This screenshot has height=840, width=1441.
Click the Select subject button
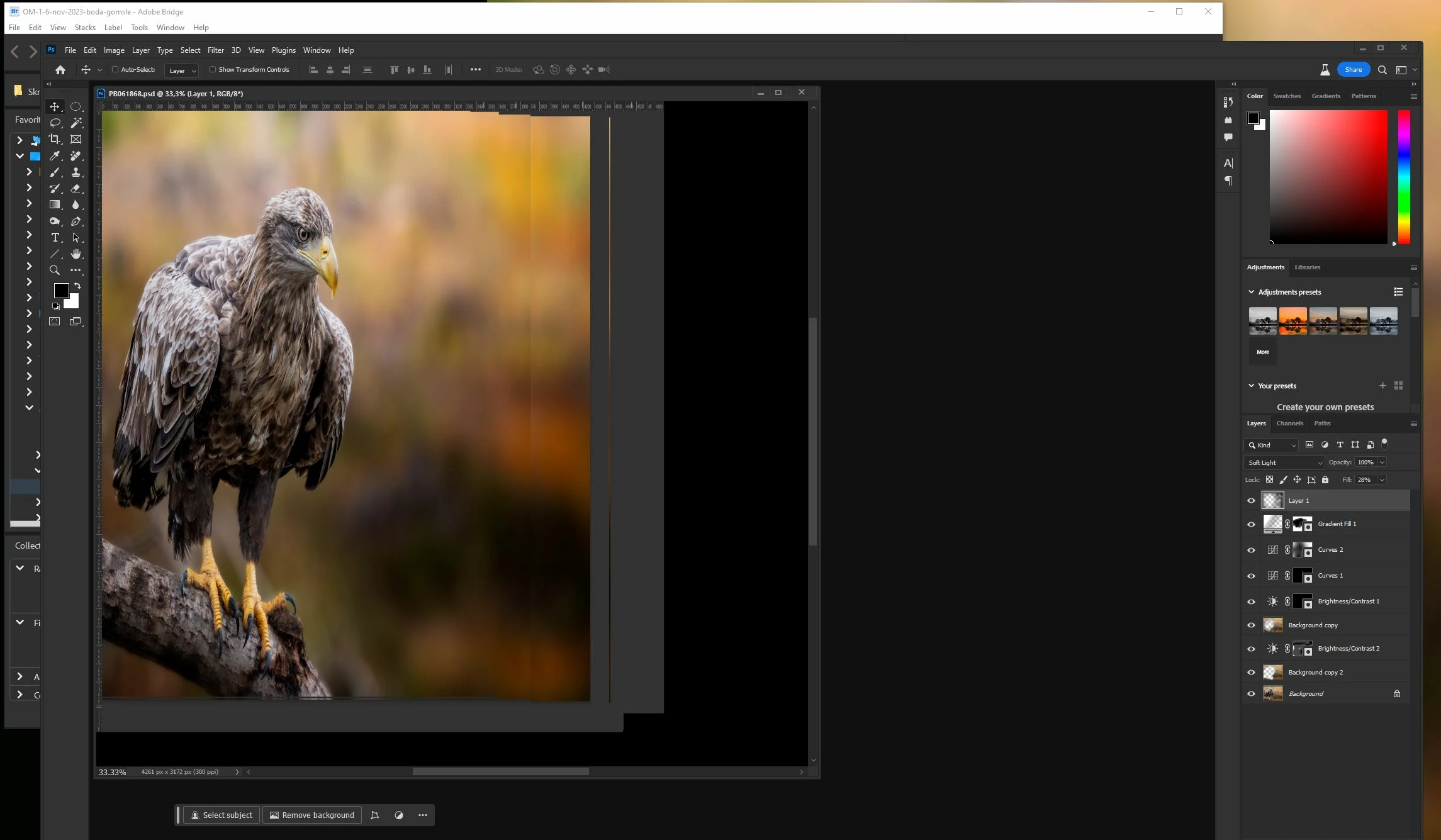pos(221,815)
